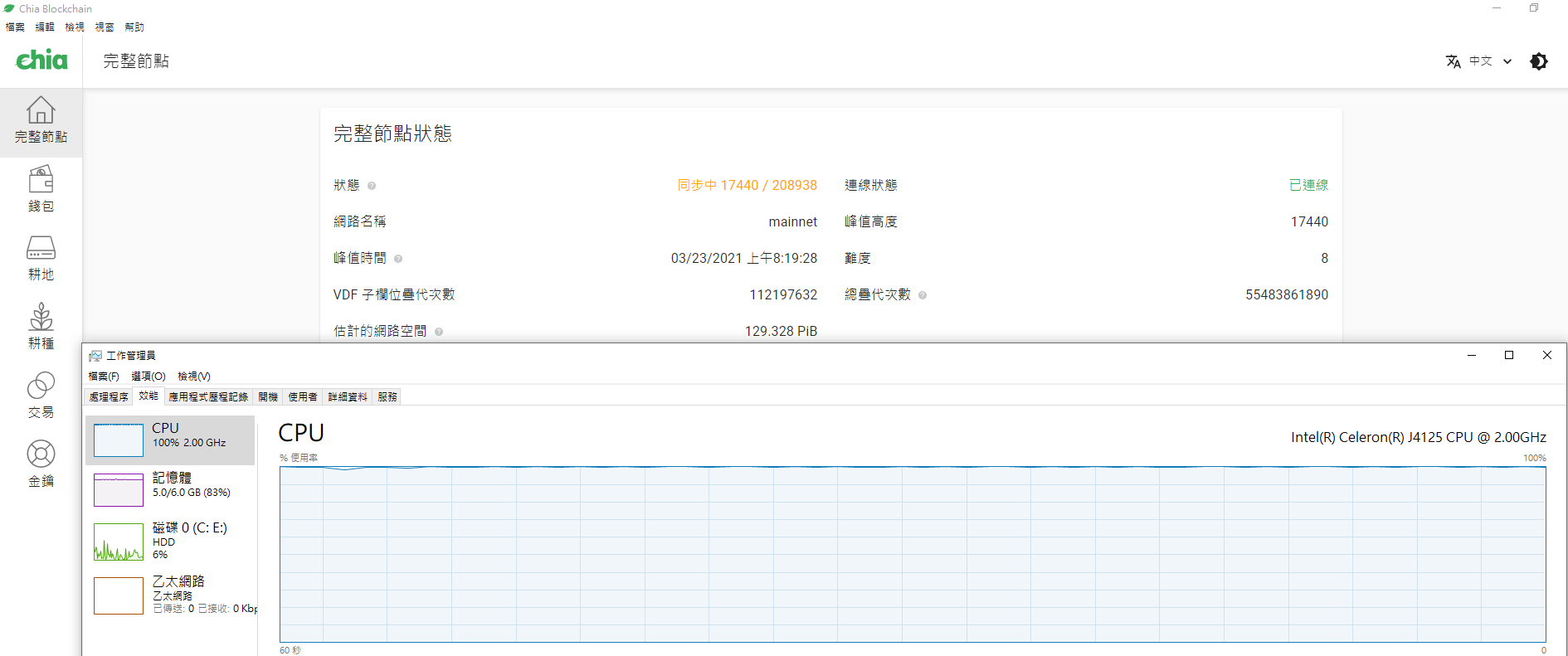The width and height of the screenshot is (1568, 656).
Task: Click the 完整節點狀態 heading
Action: tap(392, 134)
